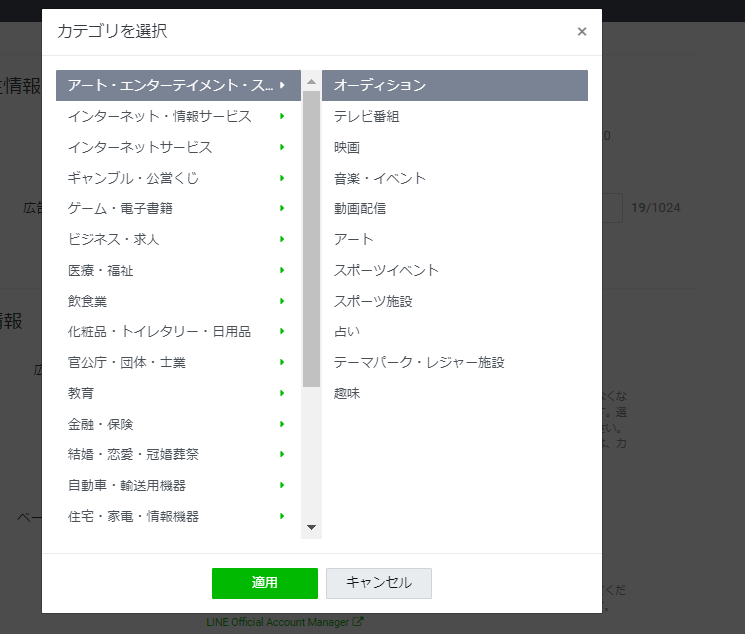Expand the ギャンブル・公営くじ category arrow
Viewport: 745px width, 634px height.
283,178
